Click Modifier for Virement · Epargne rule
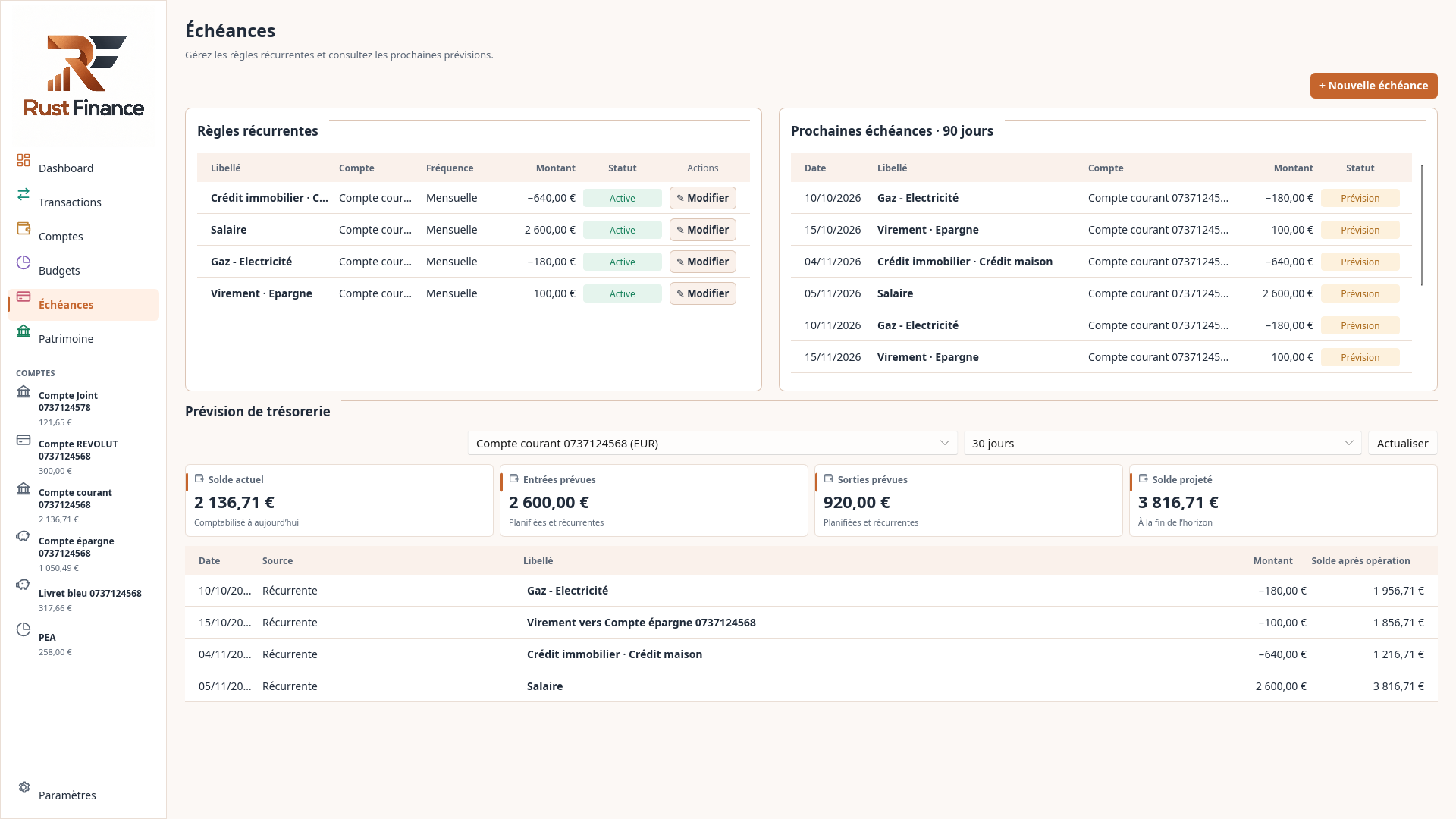This screenshot has width=1456, height=819. 702,293
